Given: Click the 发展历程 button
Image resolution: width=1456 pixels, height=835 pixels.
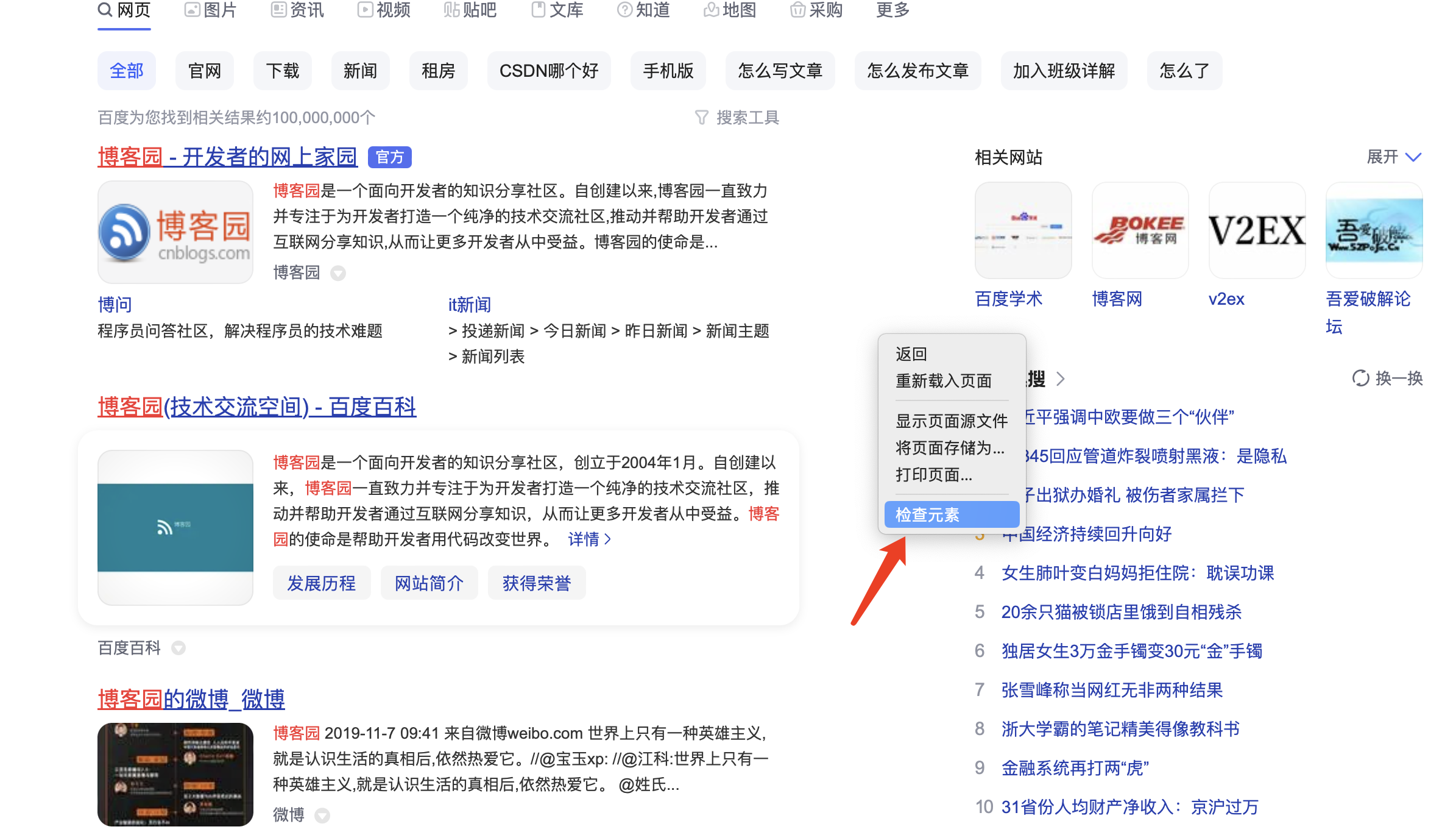Looking at the screenshot, I should point(322,583).
